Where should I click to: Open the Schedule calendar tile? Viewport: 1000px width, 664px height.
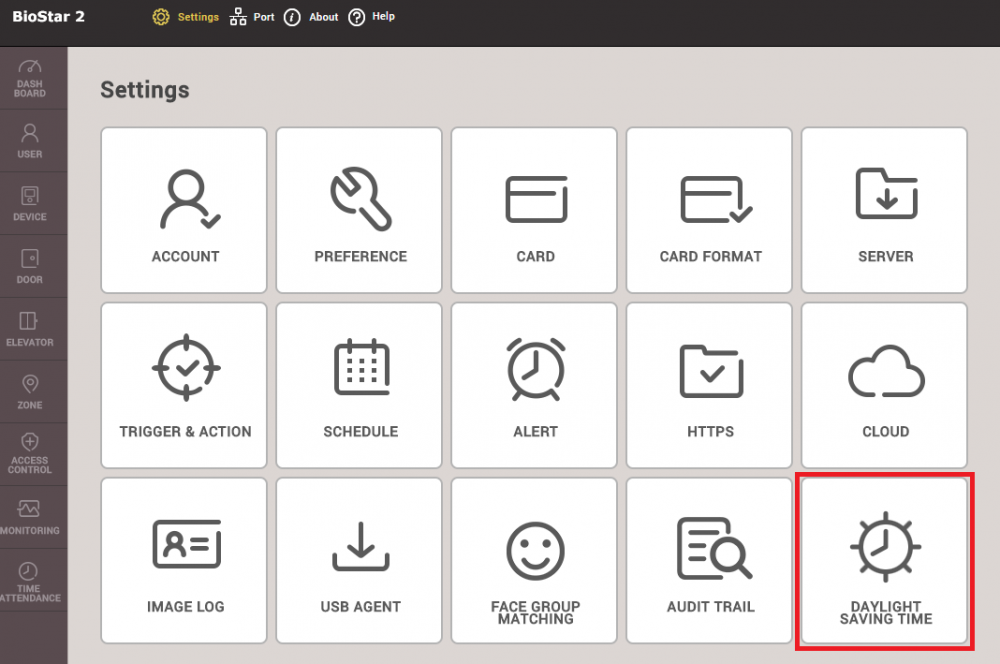coord(360,385)
